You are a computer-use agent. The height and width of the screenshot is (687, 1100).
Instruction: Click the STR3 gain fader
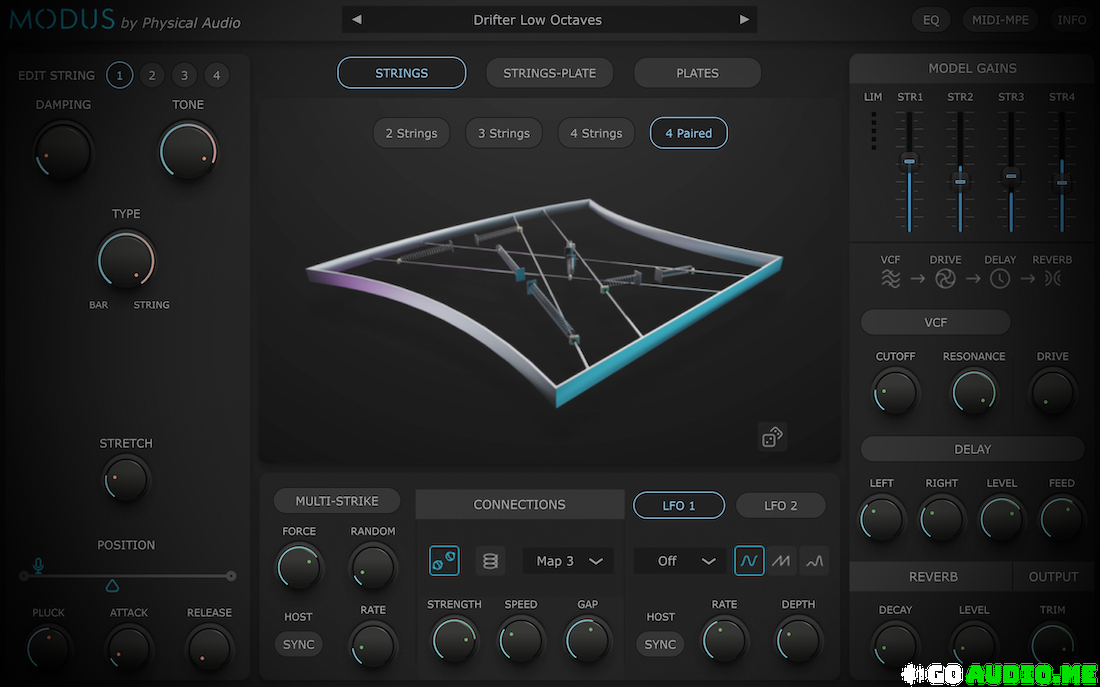coord(1011,175)
